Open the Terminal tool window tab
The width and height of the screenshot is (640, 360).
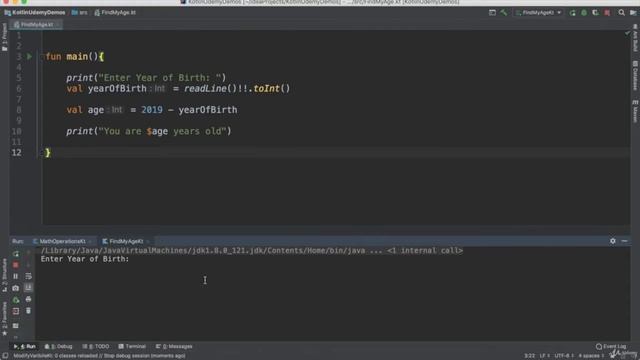[x=132, y=347]
